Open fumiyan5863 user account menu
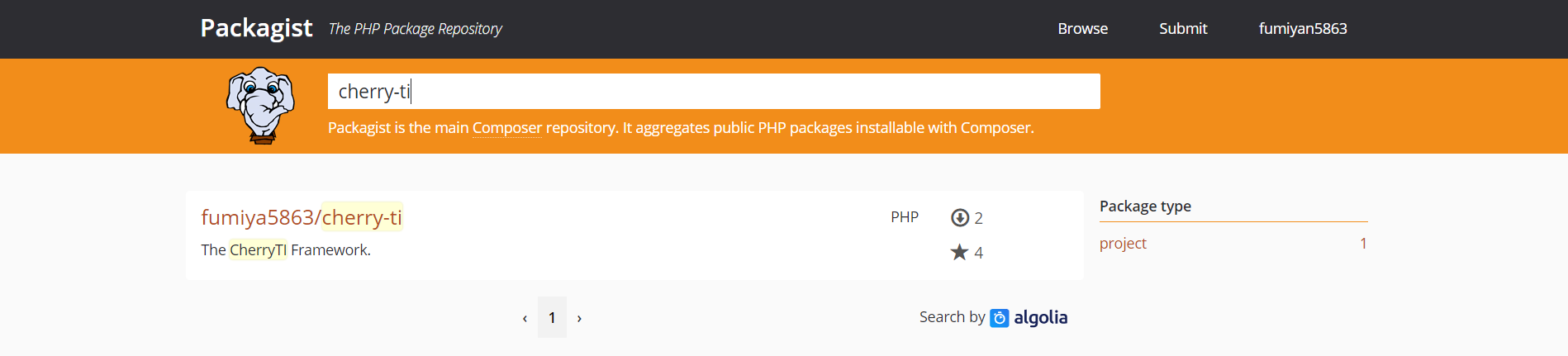Screen dimensions: 1568x356 click(1303, 29)
